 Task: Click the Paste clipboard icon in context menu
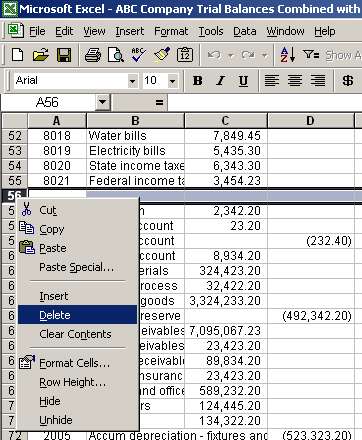(27, 248)
